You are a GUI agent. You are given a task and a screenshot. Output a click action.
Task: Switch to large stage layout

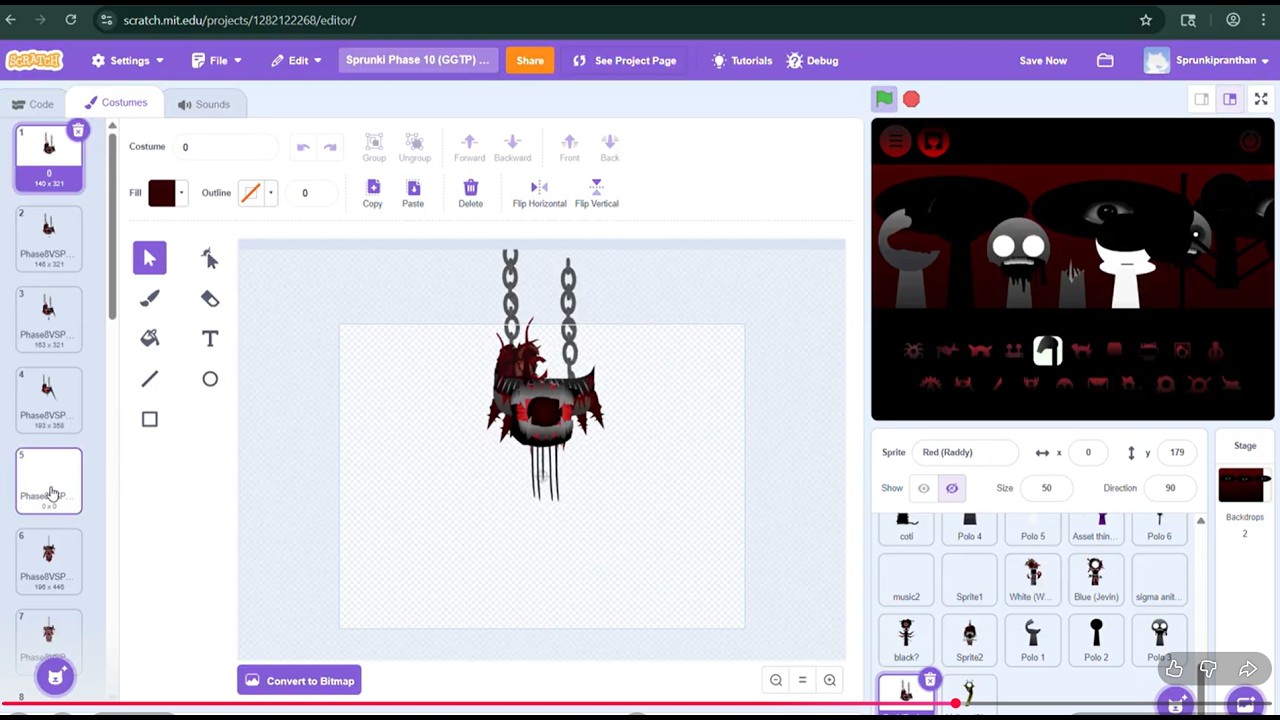(x=1230, y=99)
